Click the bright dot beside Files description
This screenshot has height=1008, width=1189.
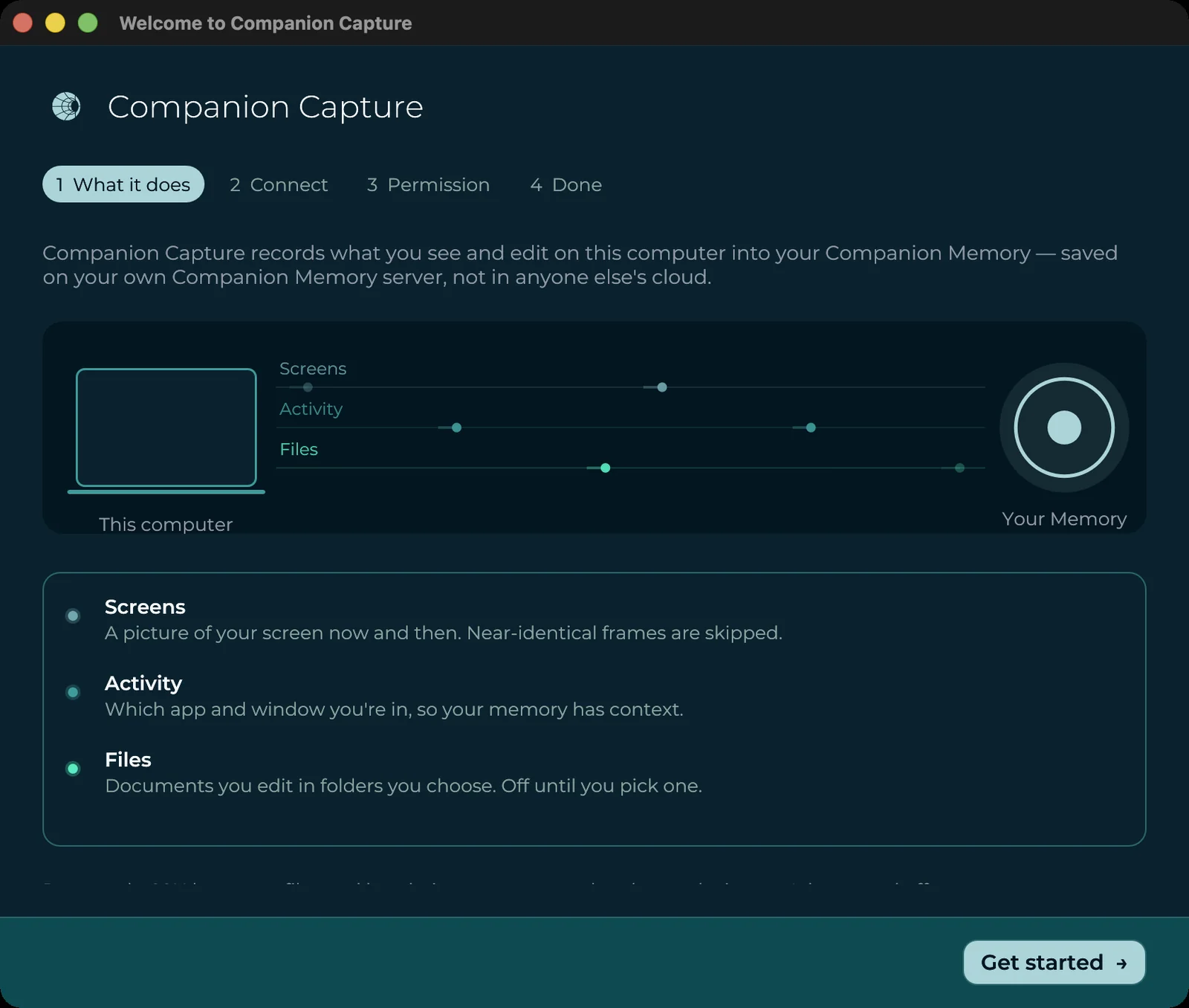[x=73, y=769]
